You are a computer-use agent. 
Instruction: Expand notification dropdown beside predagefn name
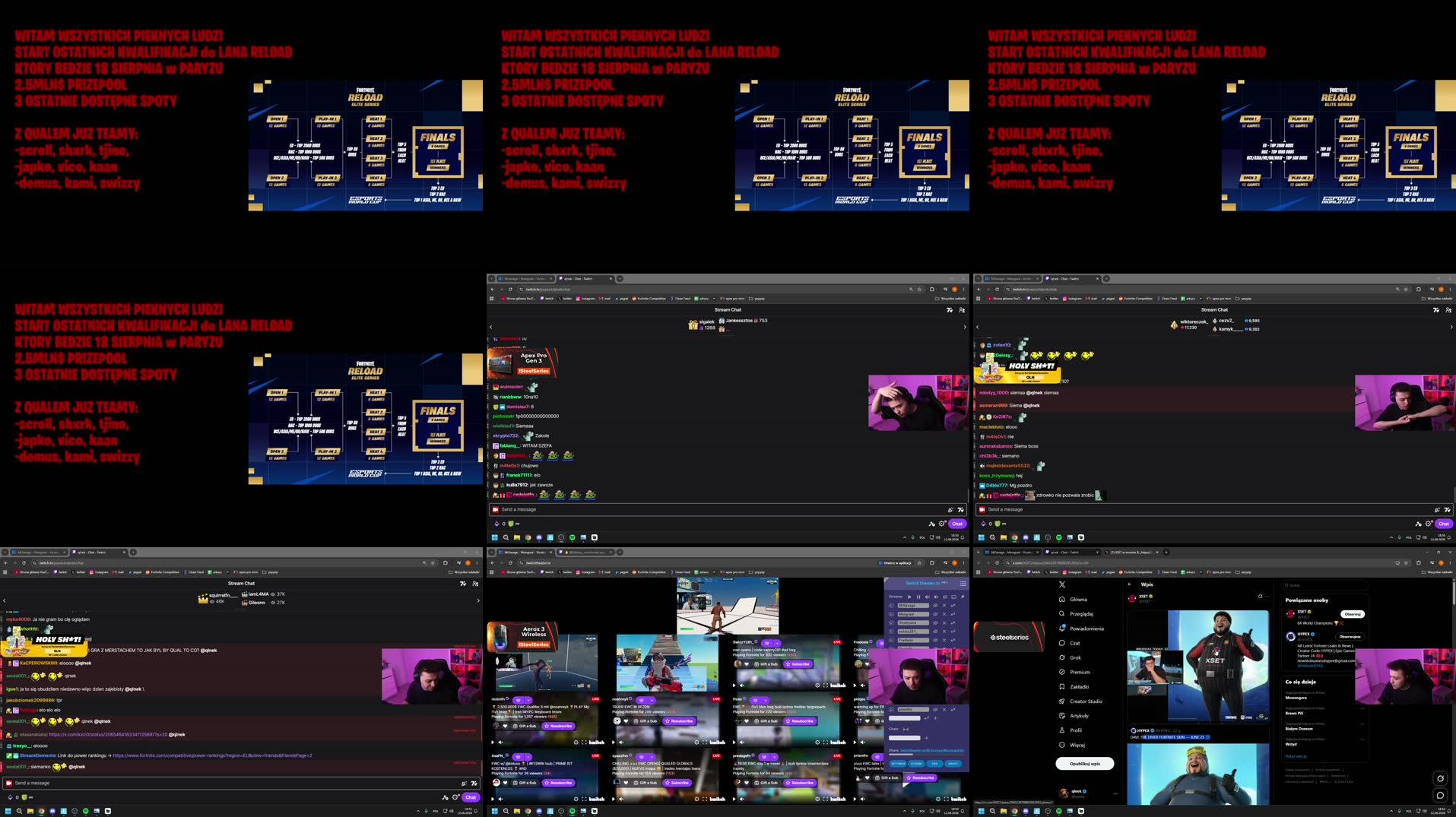tap(775, 757)
